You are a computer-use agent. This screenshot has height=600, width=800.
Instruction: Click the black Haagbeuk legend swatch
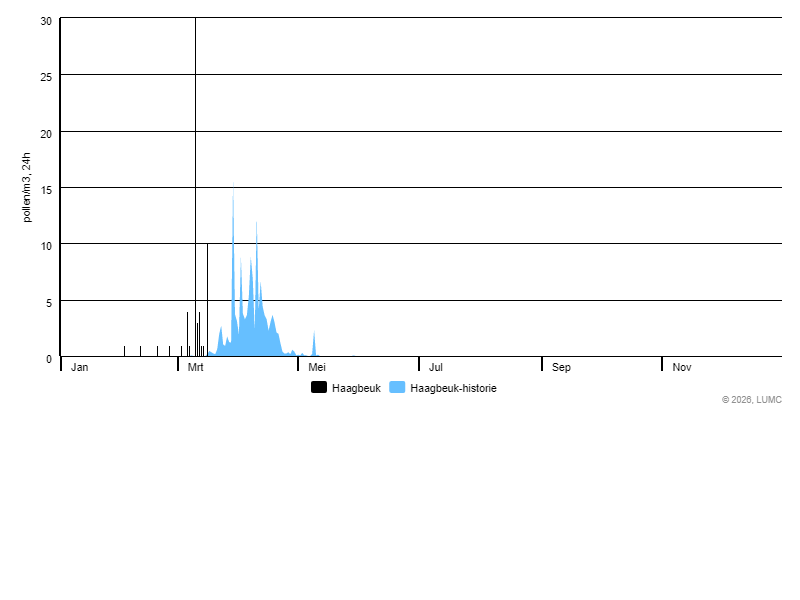coord(319,387)
